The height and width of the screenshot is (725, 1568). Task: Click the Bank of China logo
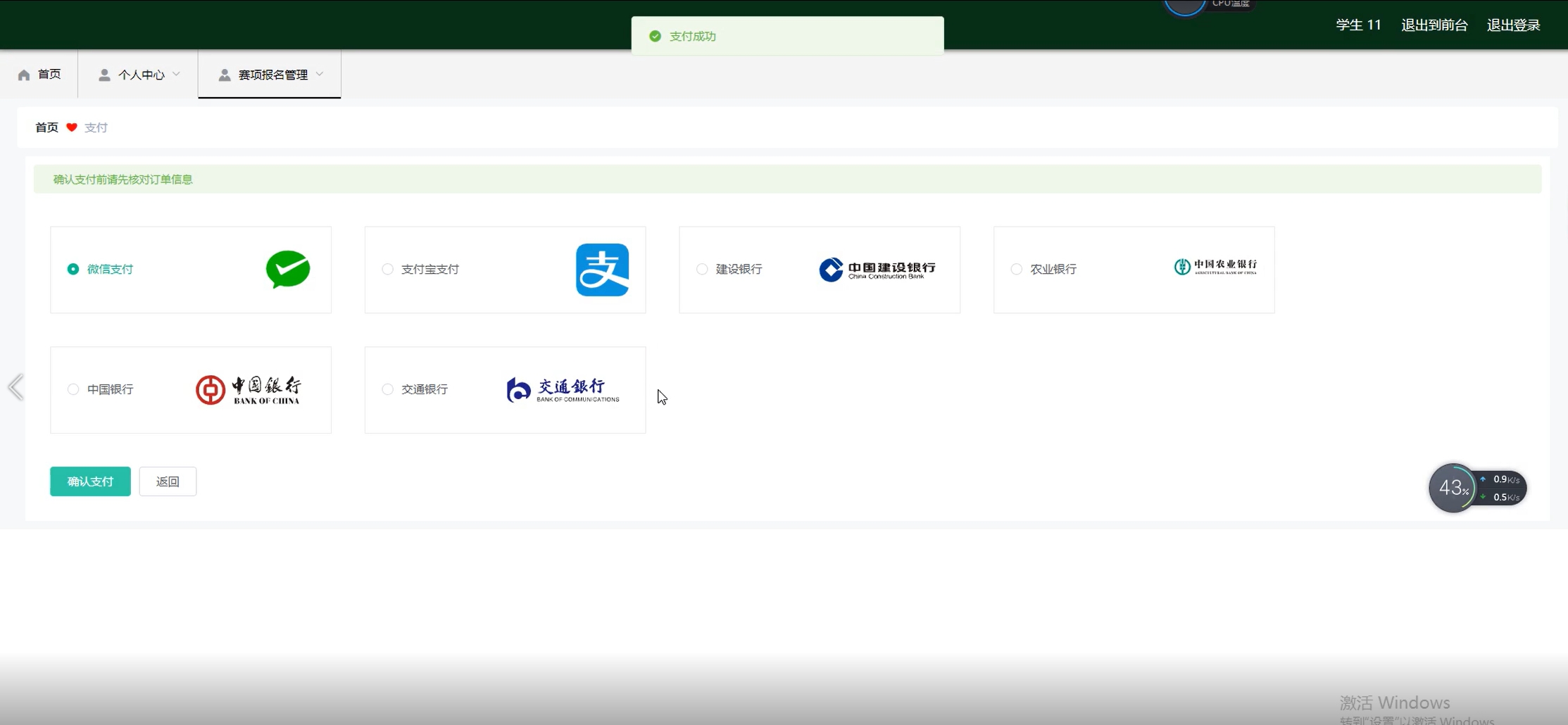[248, 390]
